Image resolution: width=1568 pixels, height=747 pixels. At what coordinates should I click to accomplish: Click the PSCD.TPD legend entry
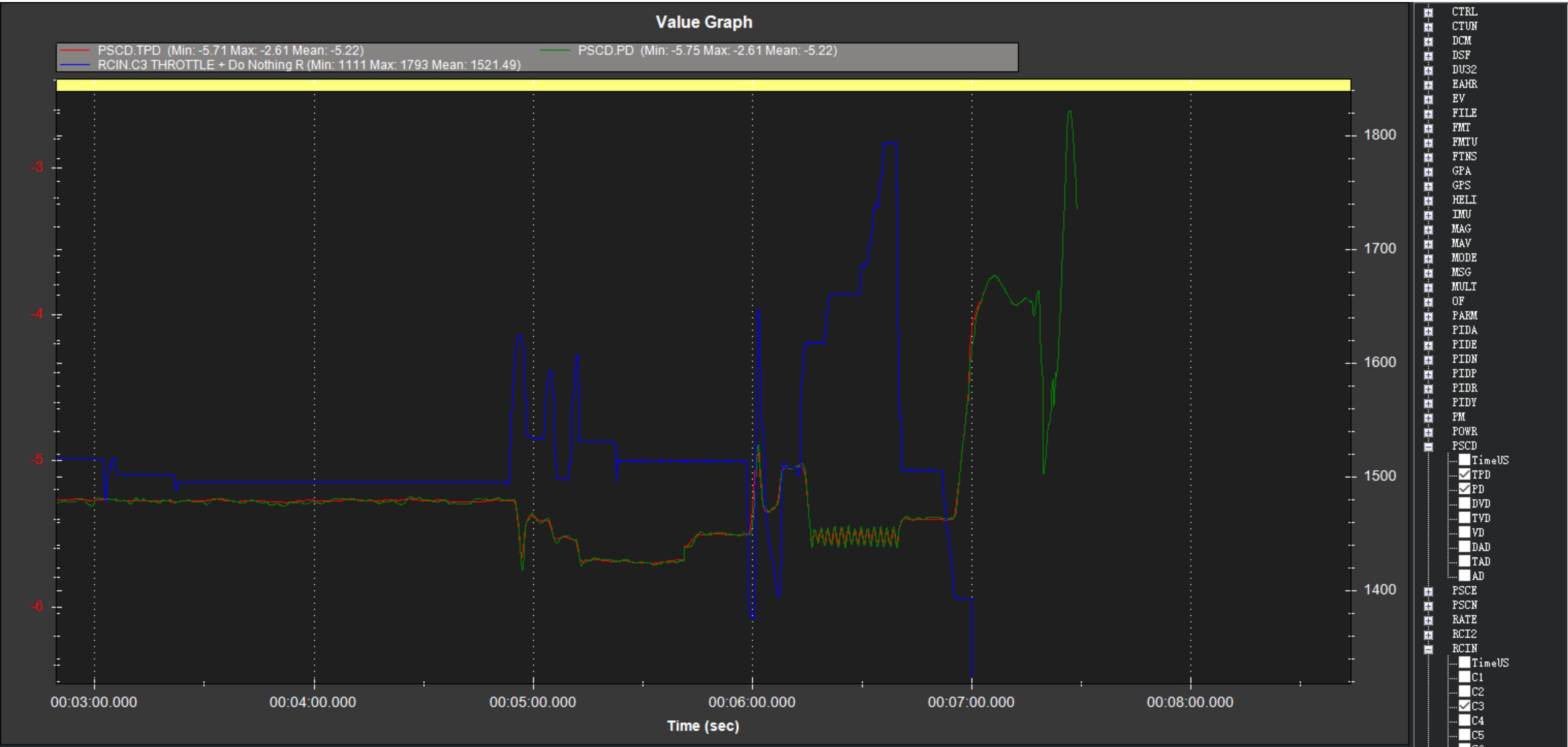212,50
